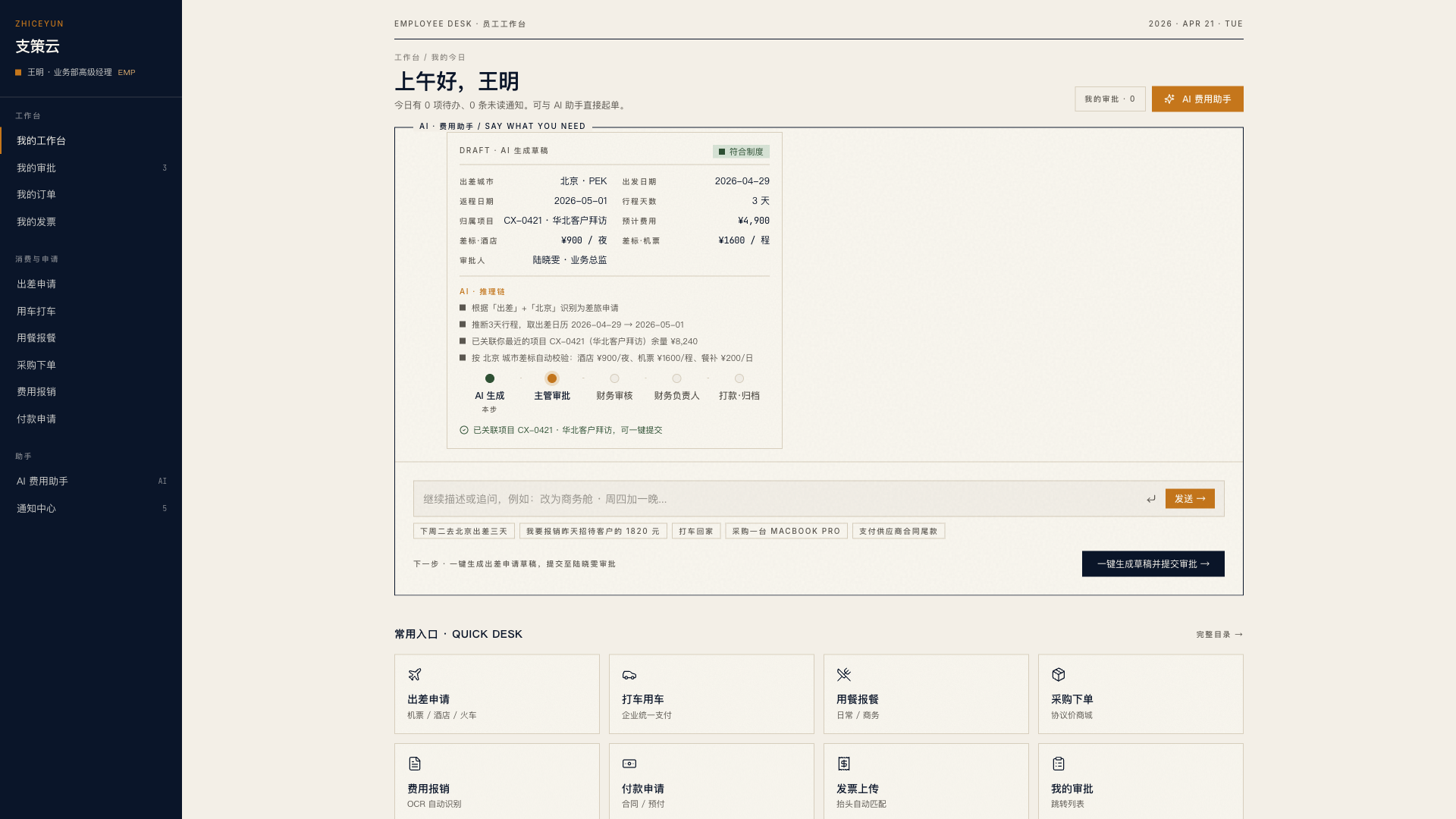Image resolution: width=1456 pixels, height=819 pixels.
Task: Click the utensils icon on 用餐报餐 card
Action: (x=843, y=674)
